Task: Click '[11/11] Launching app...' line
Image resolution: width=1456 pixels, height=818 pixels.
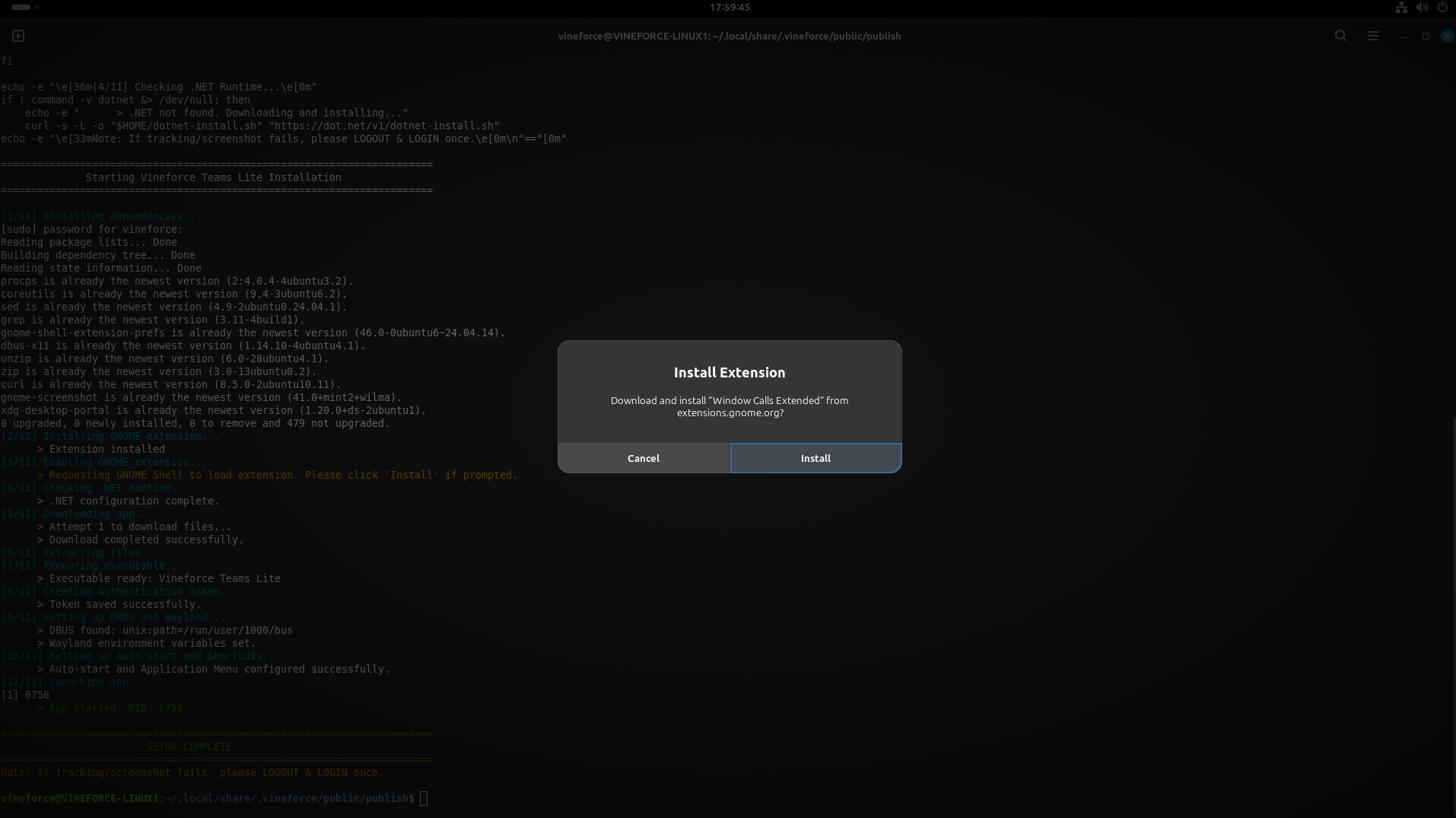Action: coord(74,682)
